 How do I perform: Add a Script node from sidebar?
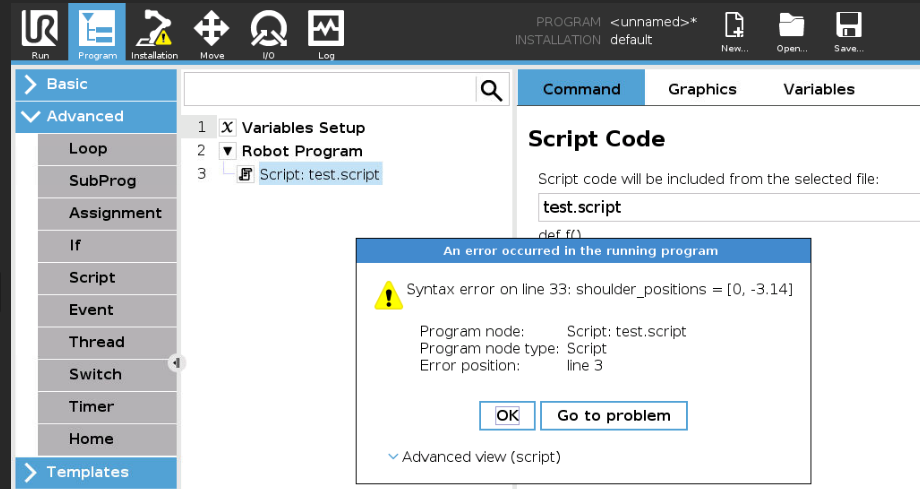click(107, 278)
